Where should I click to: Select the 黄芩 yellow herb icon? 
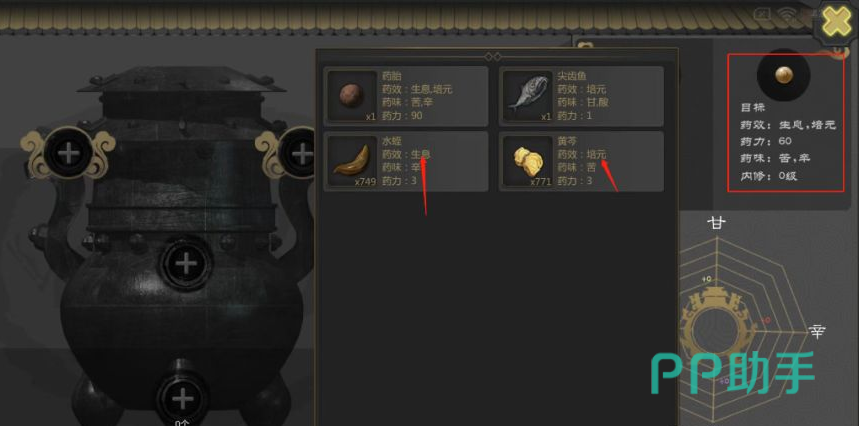click(x=527, y=160)
